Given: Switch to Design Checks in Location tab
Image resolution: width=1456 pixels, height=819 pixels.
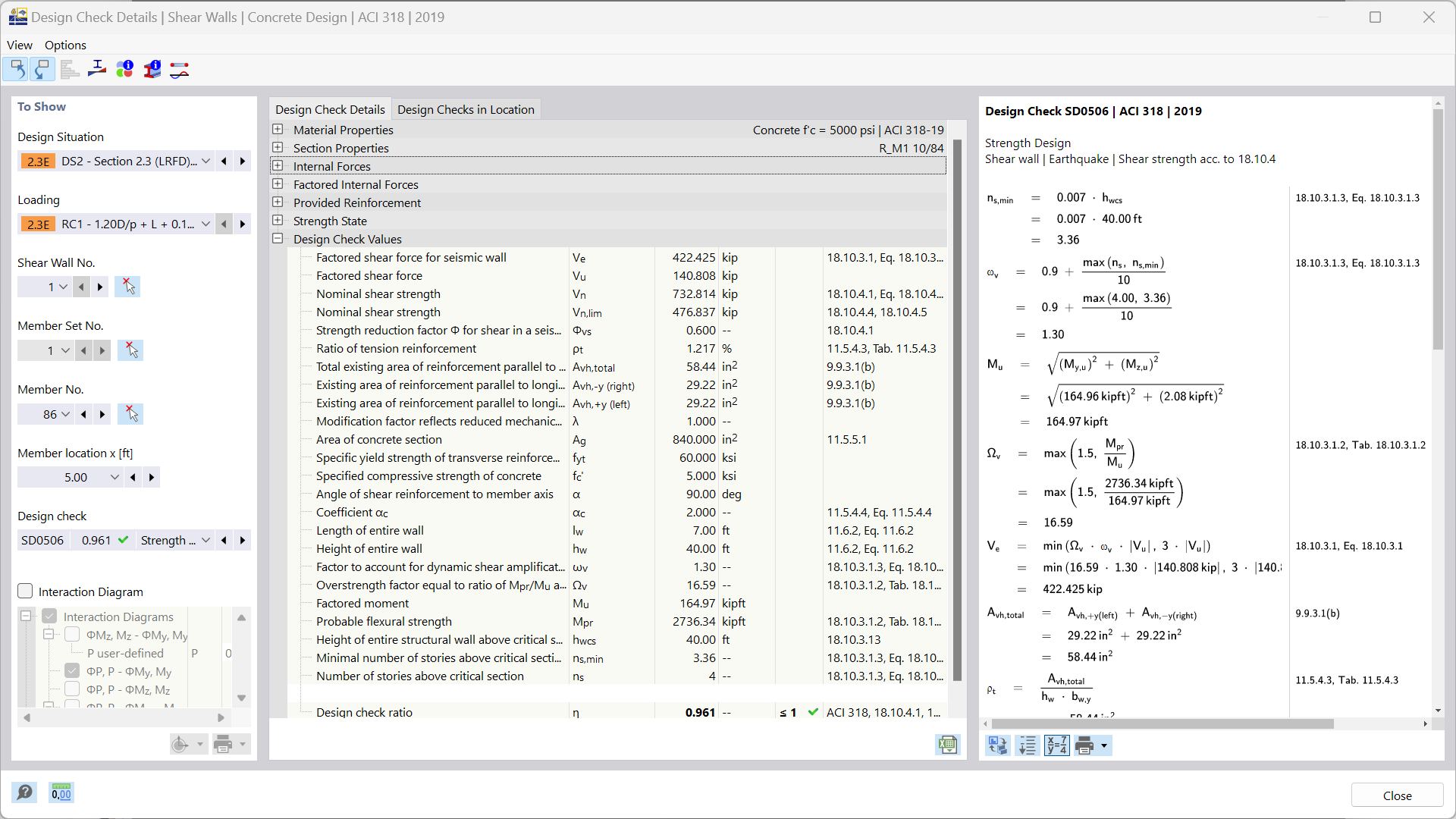Looking at the screenshot, I should click(466, 109).
